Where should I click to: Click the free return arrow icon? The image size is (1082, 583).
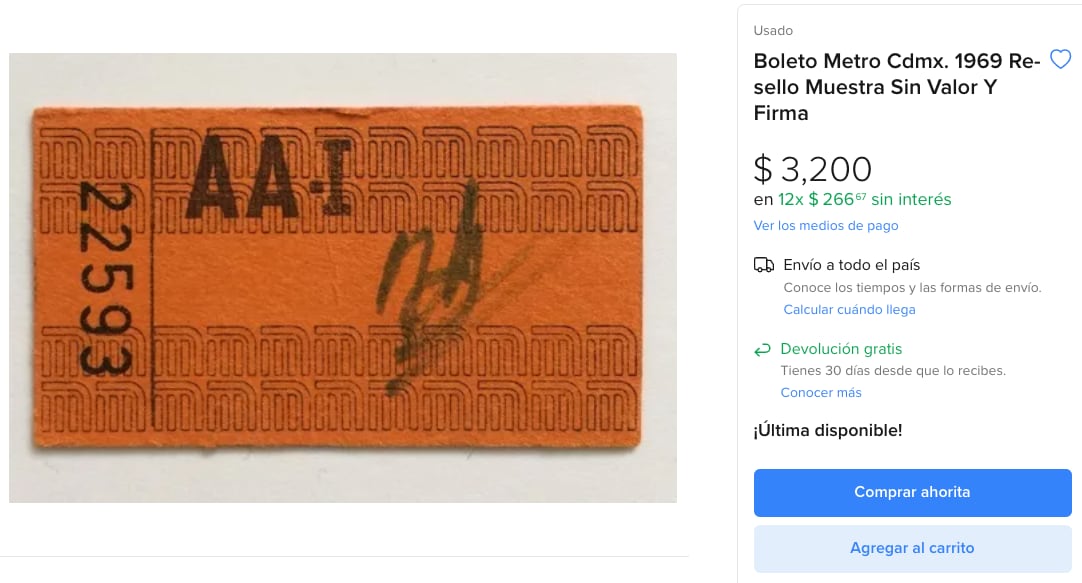click(763, 350)
